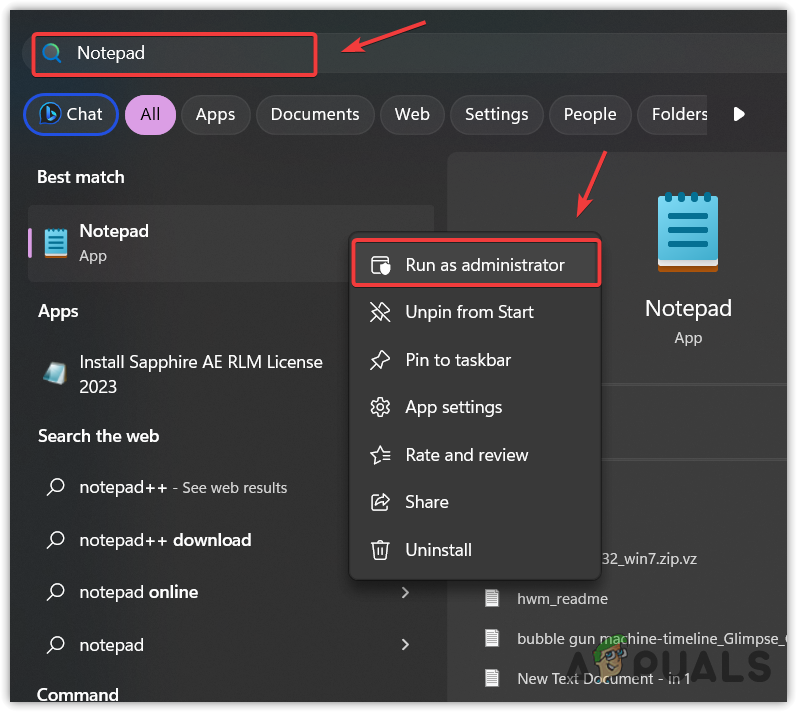
Task: Choose Uninstall in context menu
Action: point(476,550)
